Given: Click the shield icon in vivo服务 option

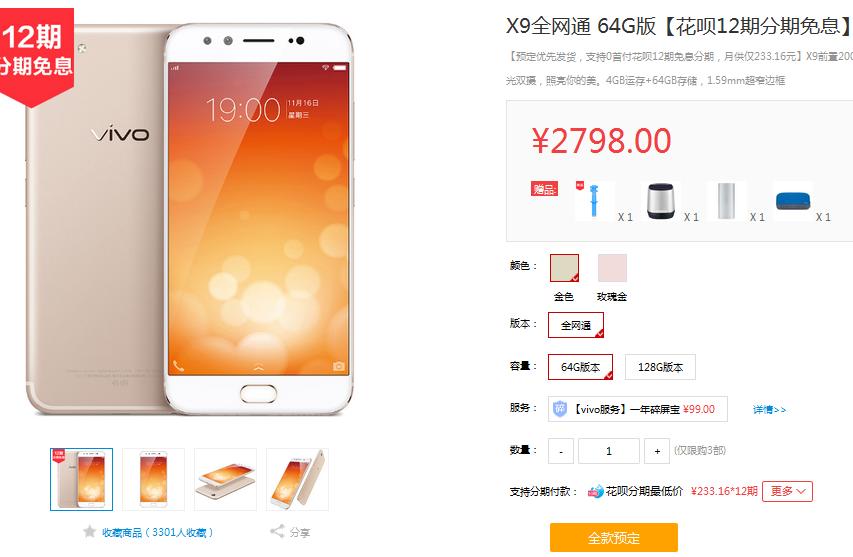Looking at the screenshot, I should click(560, 409).
